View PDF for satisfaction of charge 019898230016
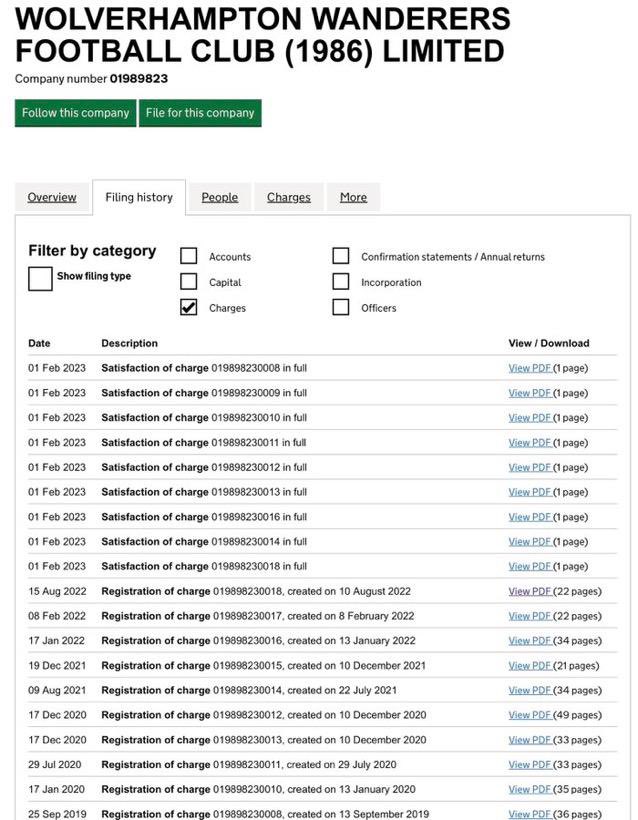The width and height of the screenshot is (638, 820). [x=530, y=517]
